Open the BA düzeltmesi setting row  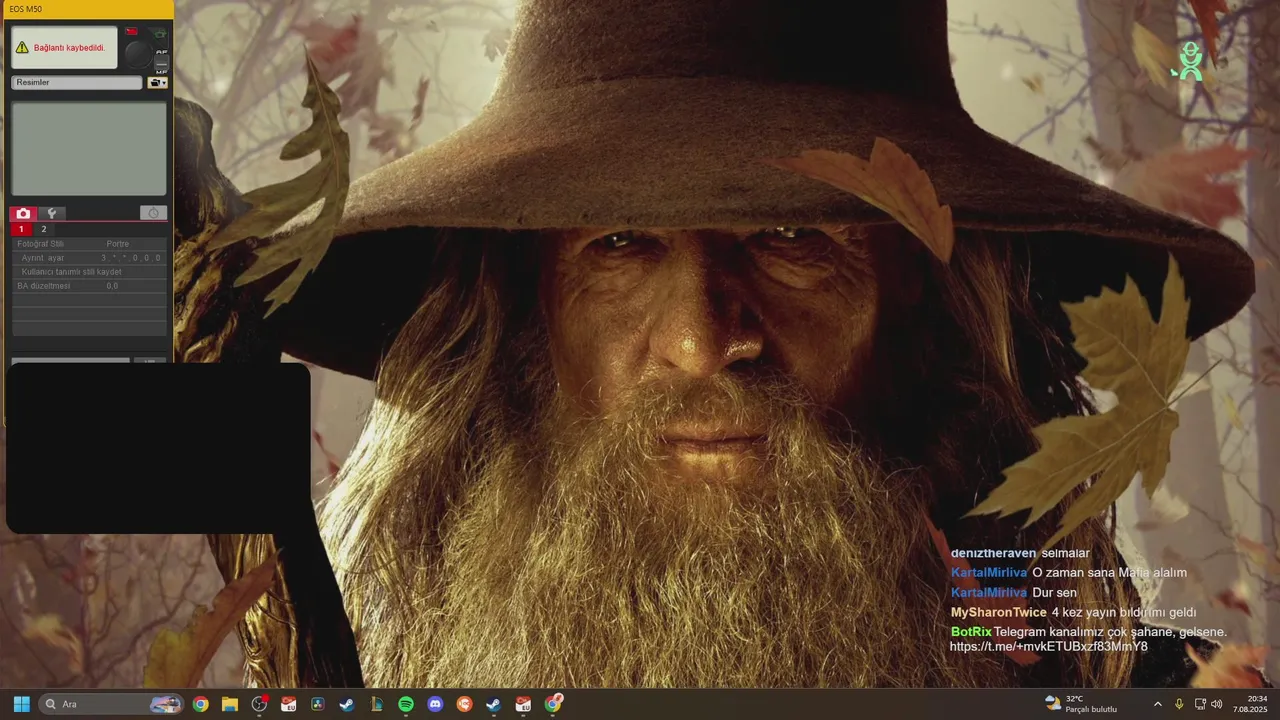(89, 286)
